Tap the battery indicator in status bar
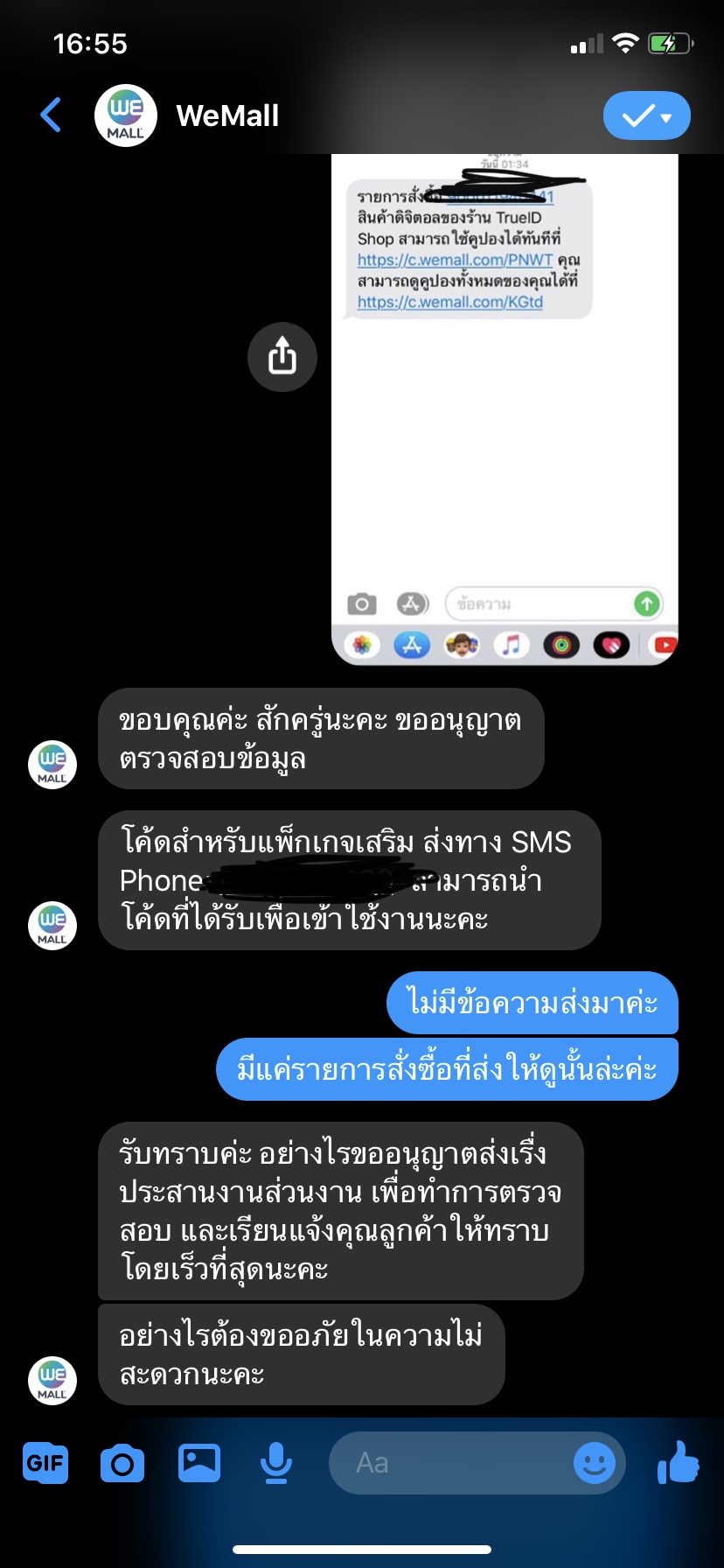 click(671, 43)
